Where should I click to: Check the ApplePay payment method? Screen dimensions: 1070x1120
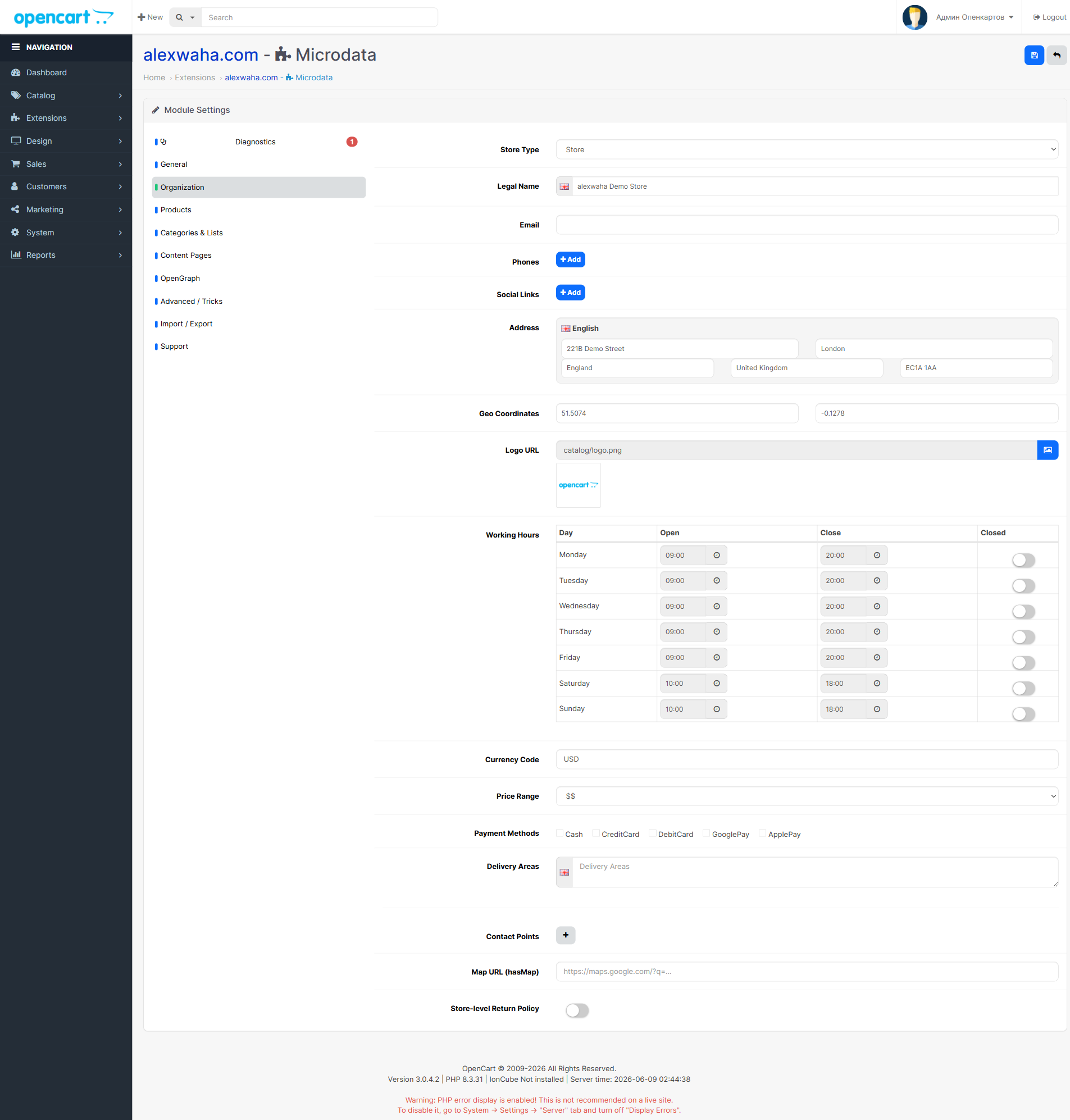[763, 833]
